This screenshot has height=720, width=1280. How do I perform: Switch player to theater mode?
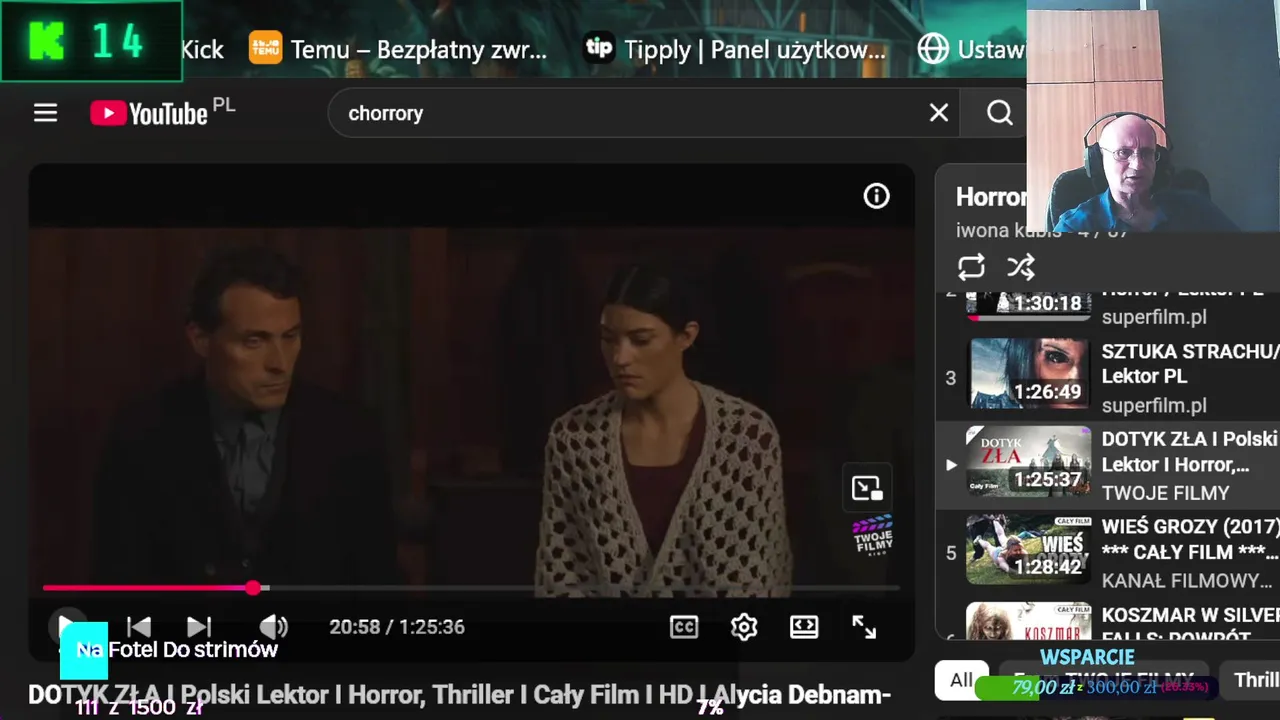pos(804,627)
